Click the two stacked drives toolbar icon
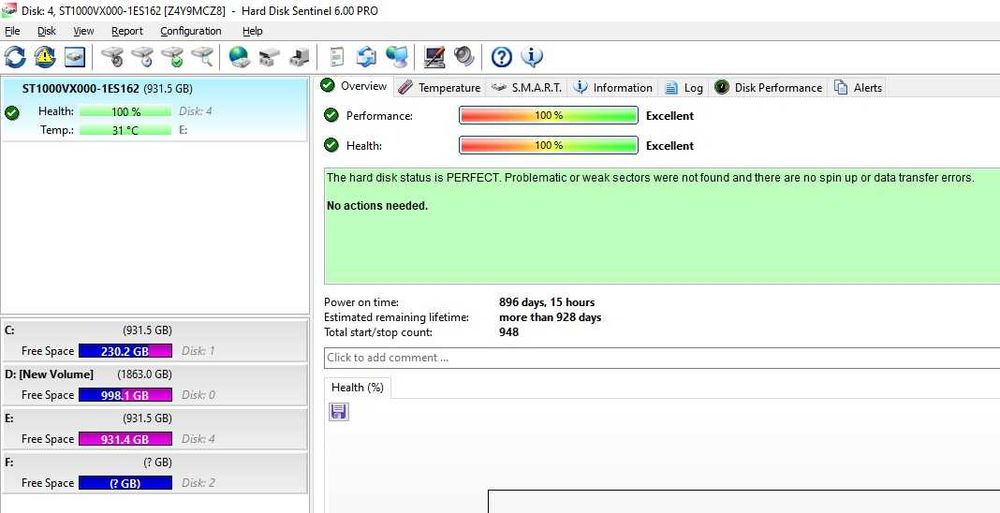 (269, 57)
